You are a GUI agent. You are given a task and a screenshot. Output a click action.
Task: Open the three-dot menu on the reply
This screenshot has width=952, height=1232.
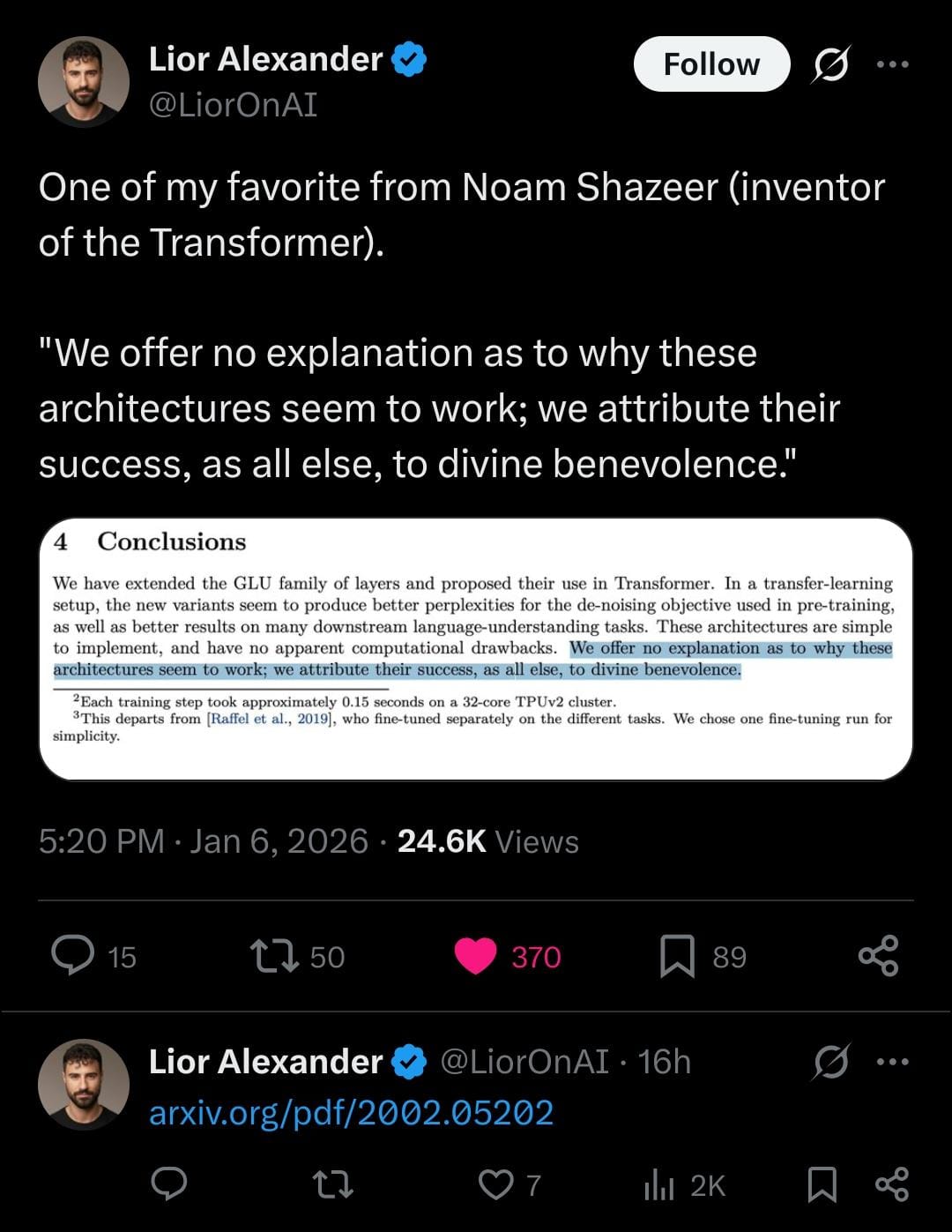[x=892, y=1062]
